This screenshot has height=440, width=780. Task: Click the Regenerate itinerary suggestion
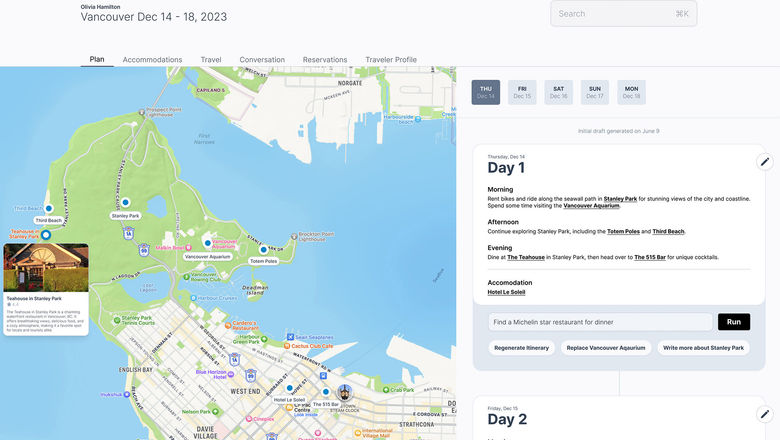521,348
